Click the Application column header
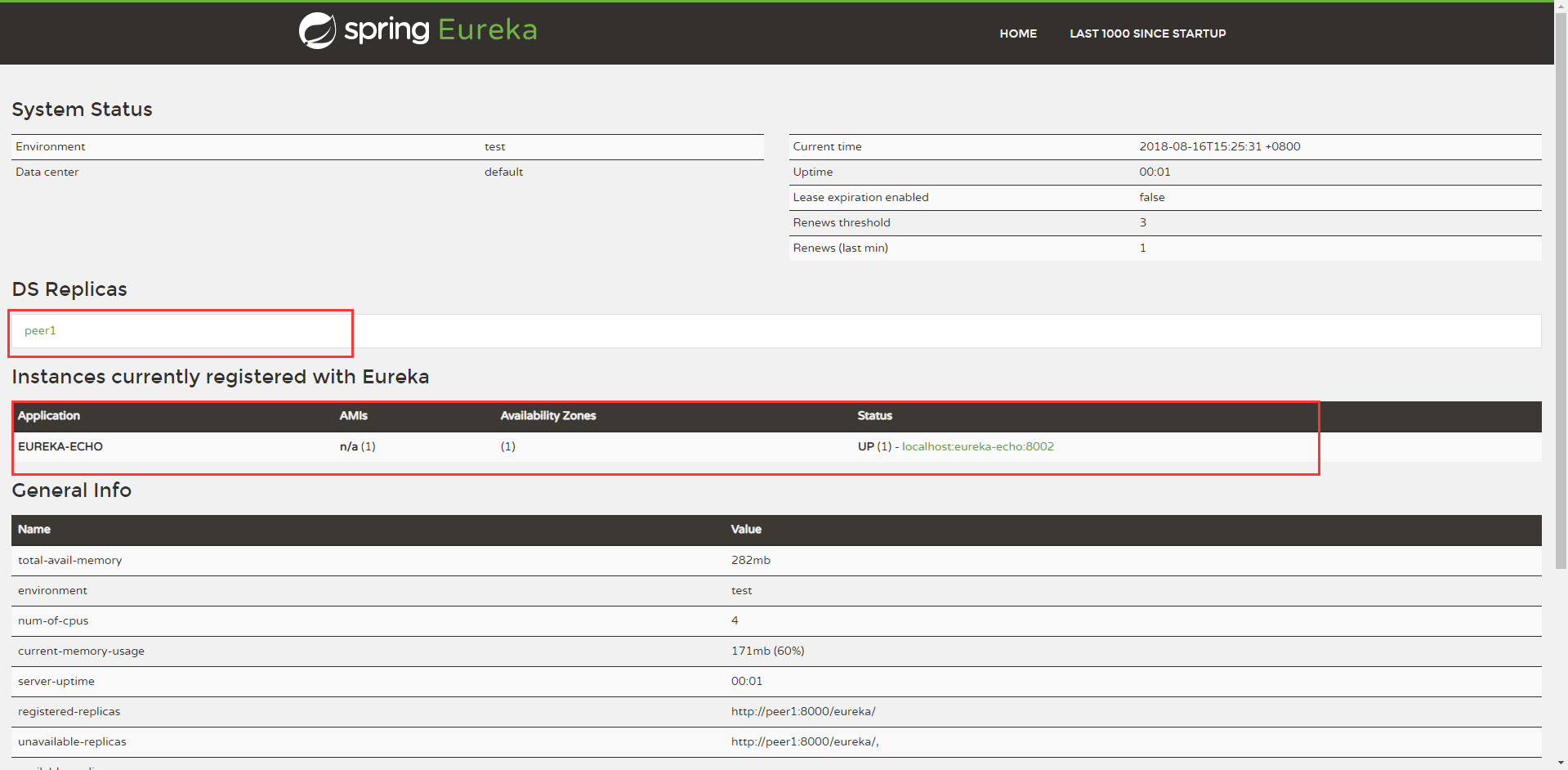The height and width of the screenshot is (770, 1568). click(49, 415)
